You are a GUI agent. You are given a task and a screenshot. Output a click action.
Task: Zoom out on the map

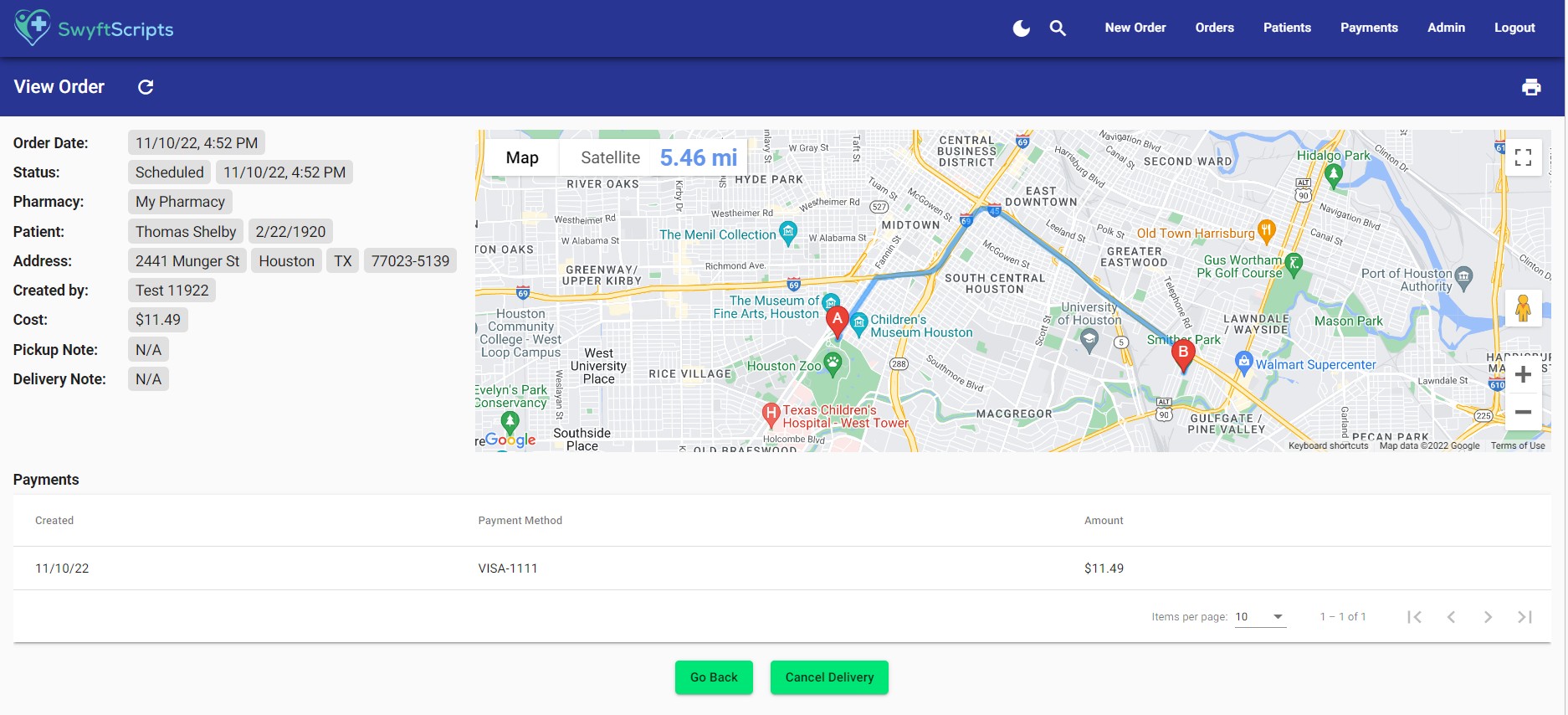click(1523, 412)
